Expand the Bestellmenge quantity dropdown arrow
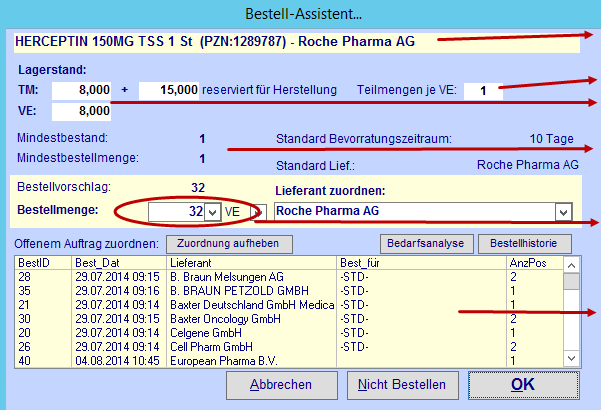This screenshot has width=601, height=410. click(x=213, y=212)
